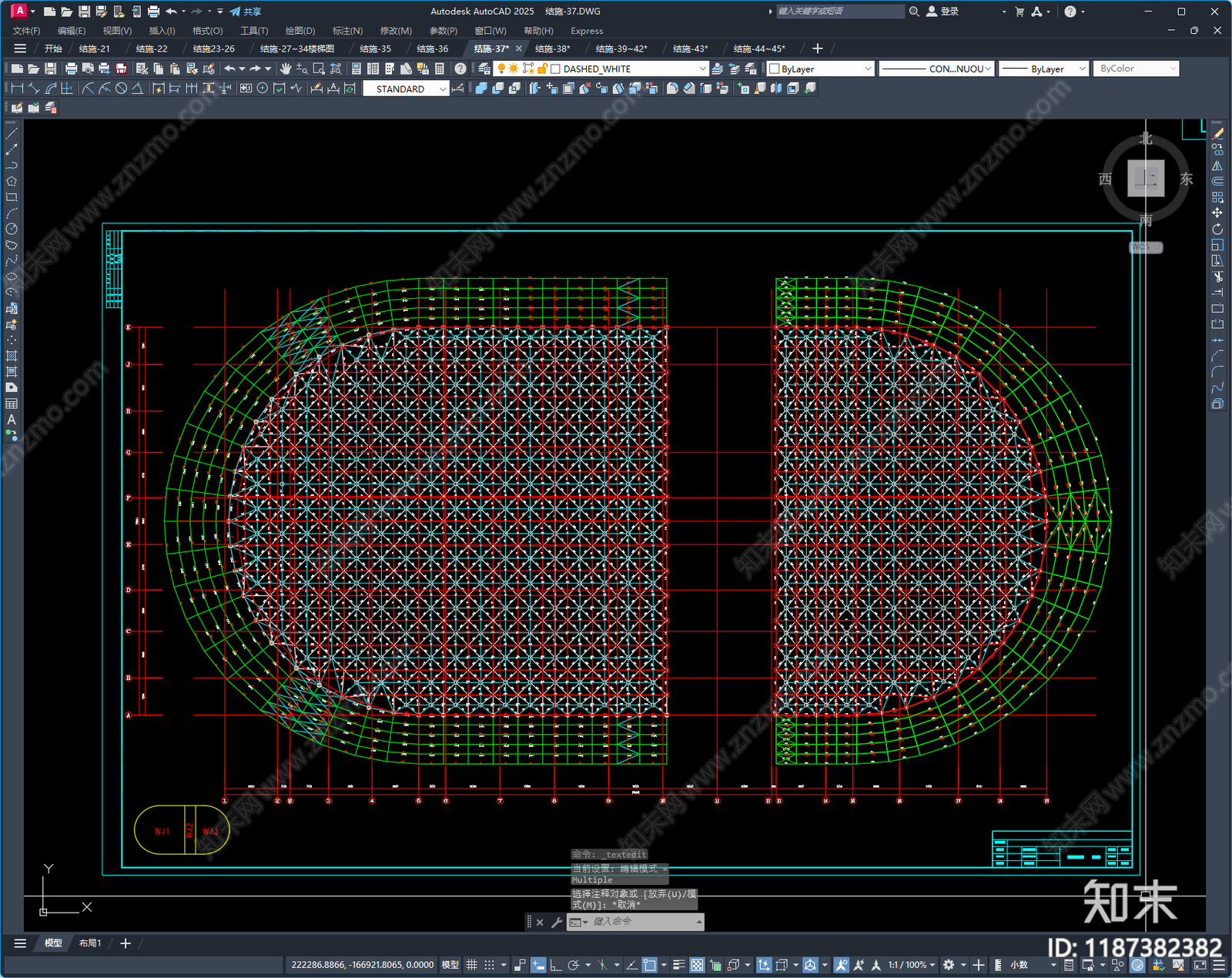Screen dimensions: 1232x978
Task: Expand the DASHED_WHITE layer dropdown
Action: click(x=702, y=69)
